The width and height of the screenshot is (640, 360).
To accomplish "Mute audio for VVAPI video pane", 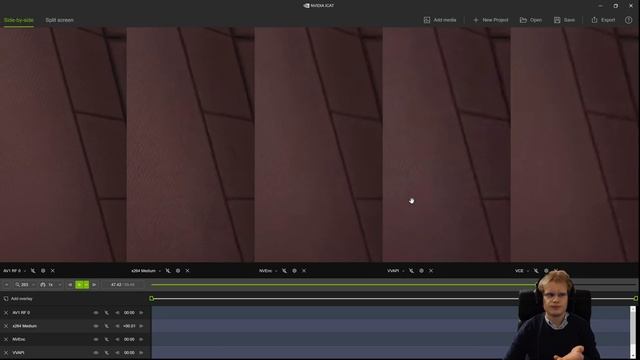I will click(x=411, y=271).
